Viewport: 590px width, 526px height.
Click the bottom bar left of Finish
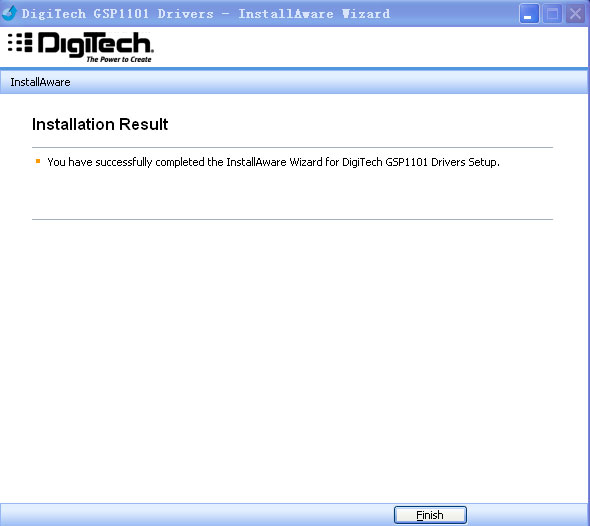(196, 515)
